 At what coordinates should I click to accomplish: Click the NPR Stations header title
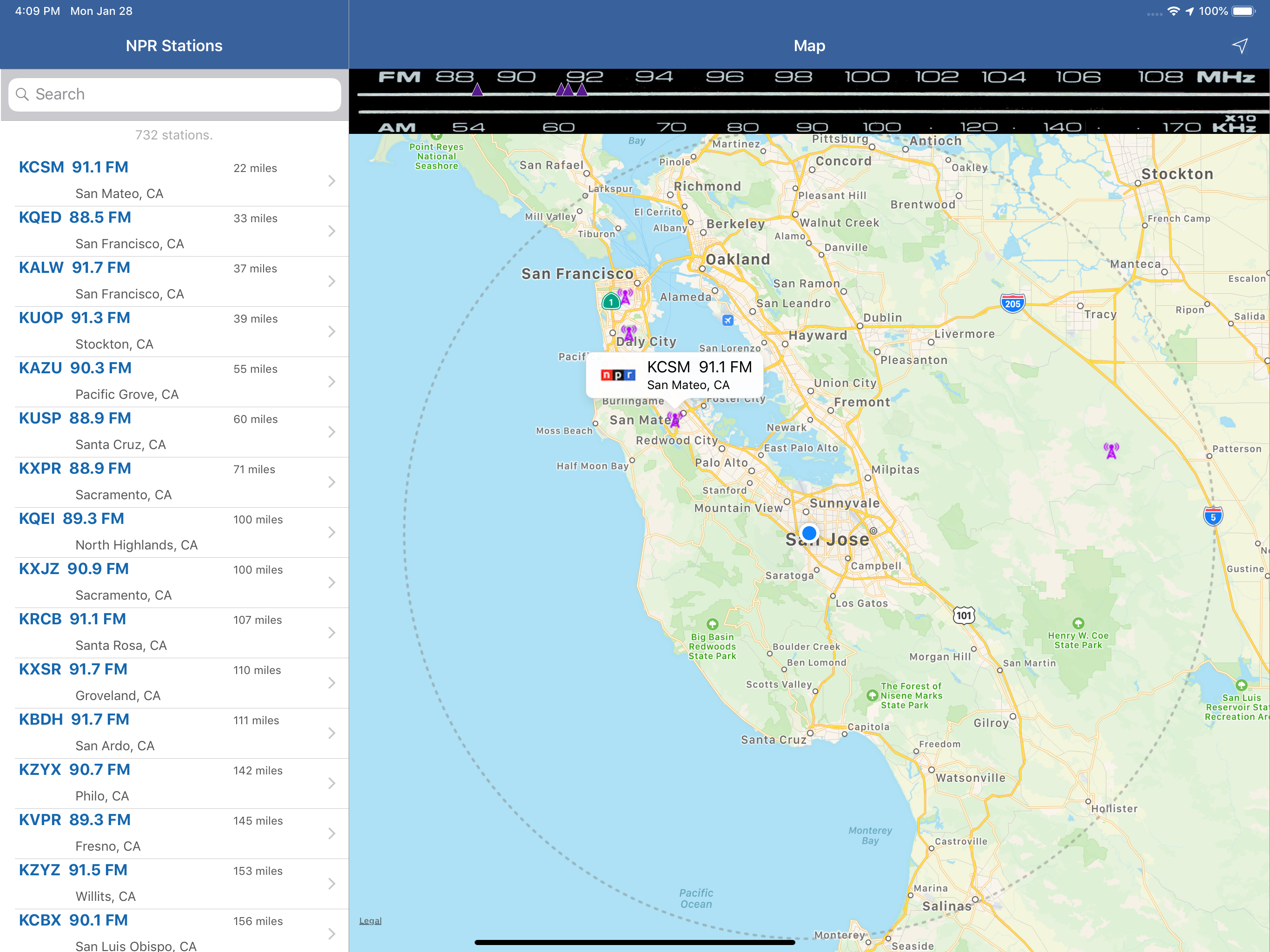click(x=174, y=46)
